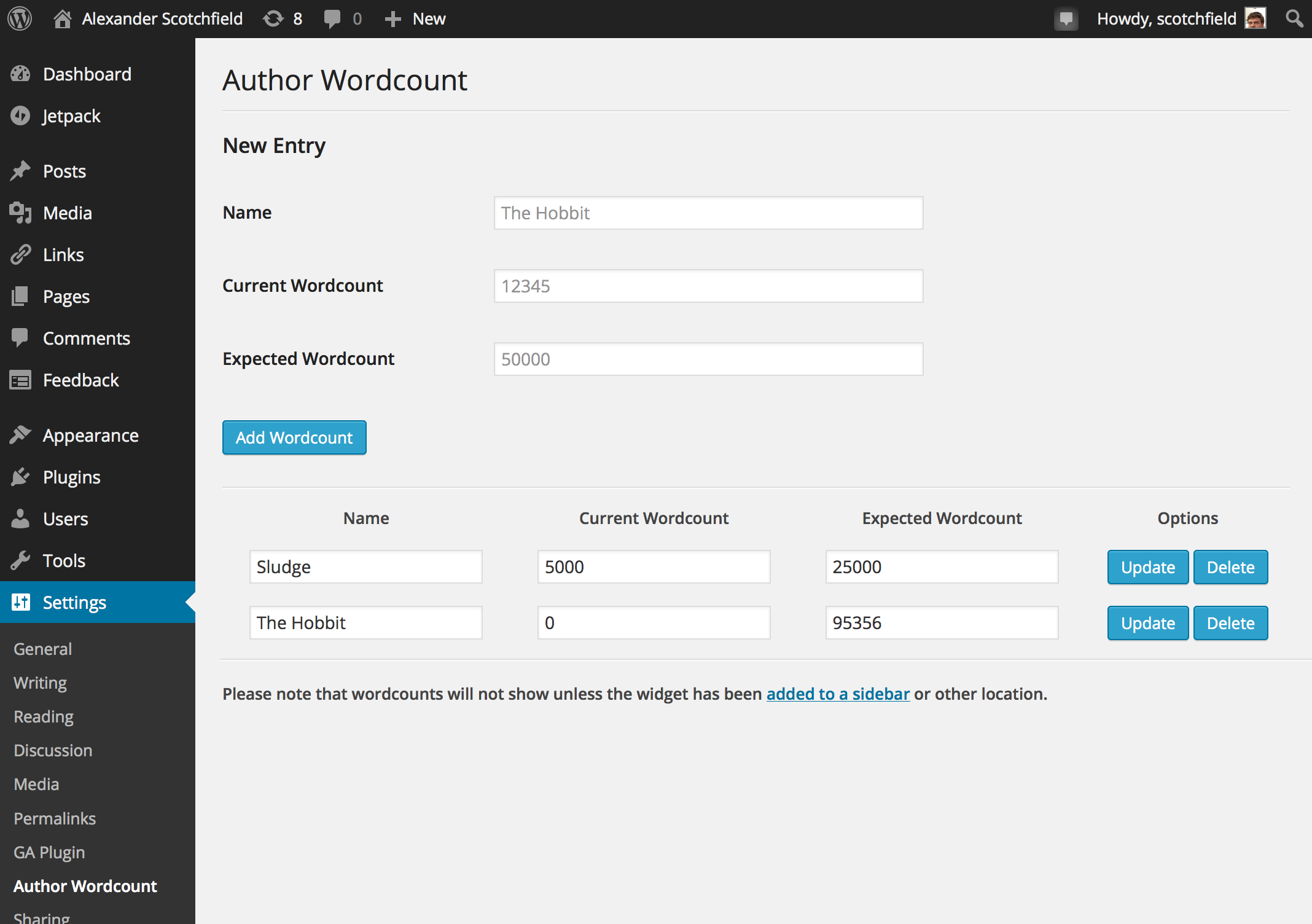Open the notifications icon in admin bar

[x=1066, y=19]
